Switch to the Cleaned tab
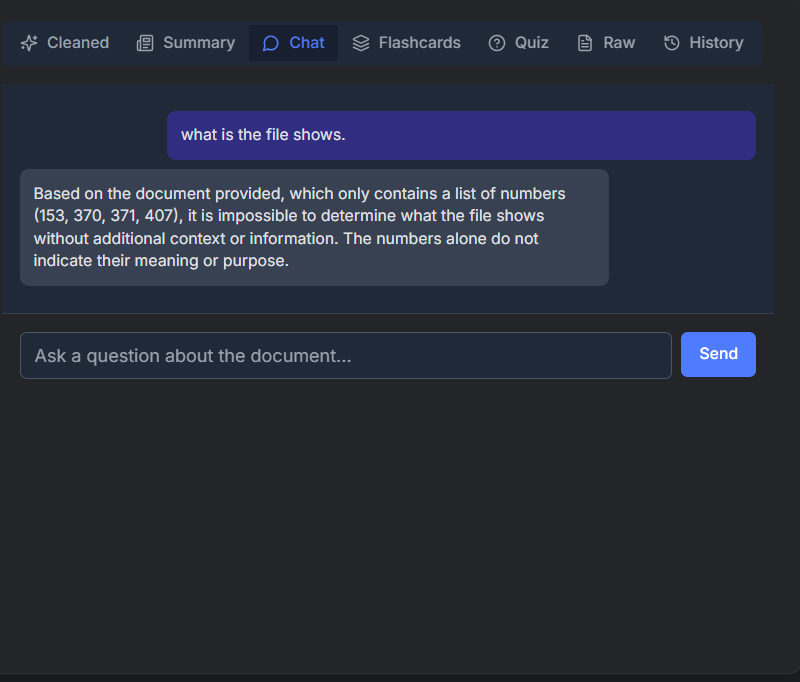This screenshot has width=800, height=682. 64,43
